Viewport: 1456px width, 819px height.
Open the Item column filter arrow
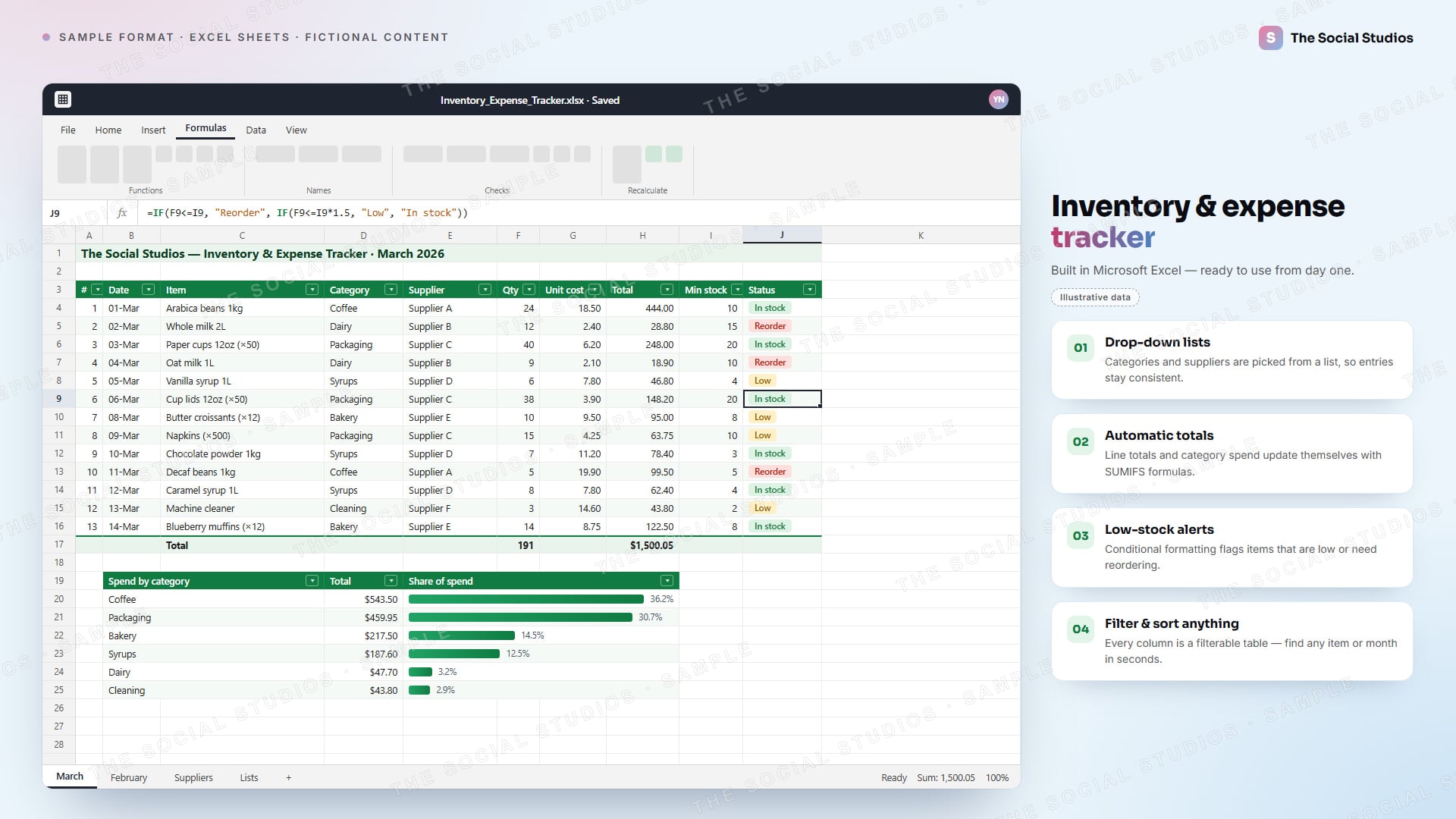pos(312,290)
